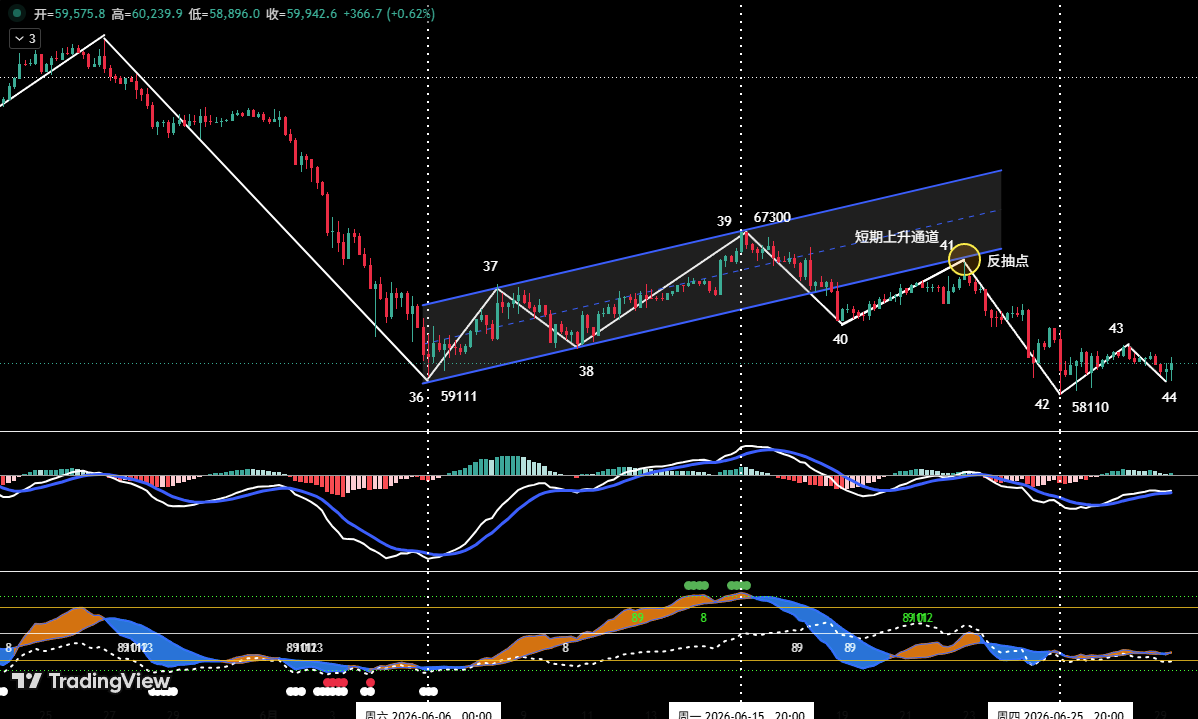Click the 周一 2026-06-15 20:00 time label
This screenshot has width=1198, height=719.
coord(741,712)
